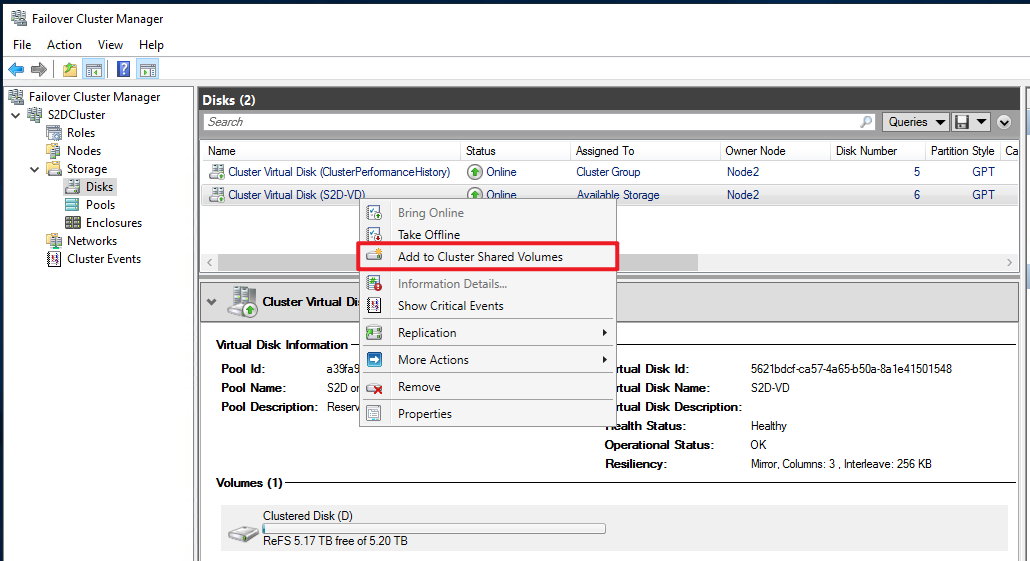
Task: Select Failover Cluster Manager root node
Action: pos(94,97)
